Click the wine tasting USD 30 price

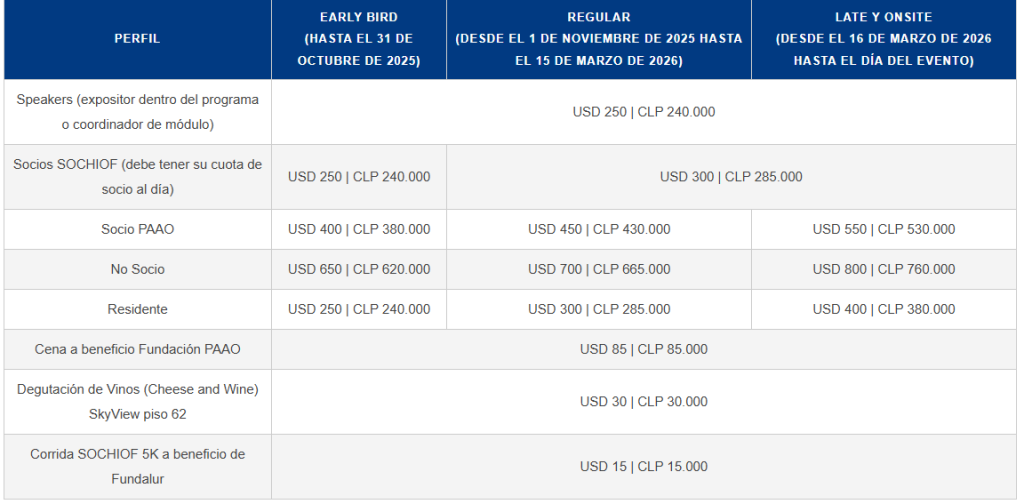click(644, 402)
